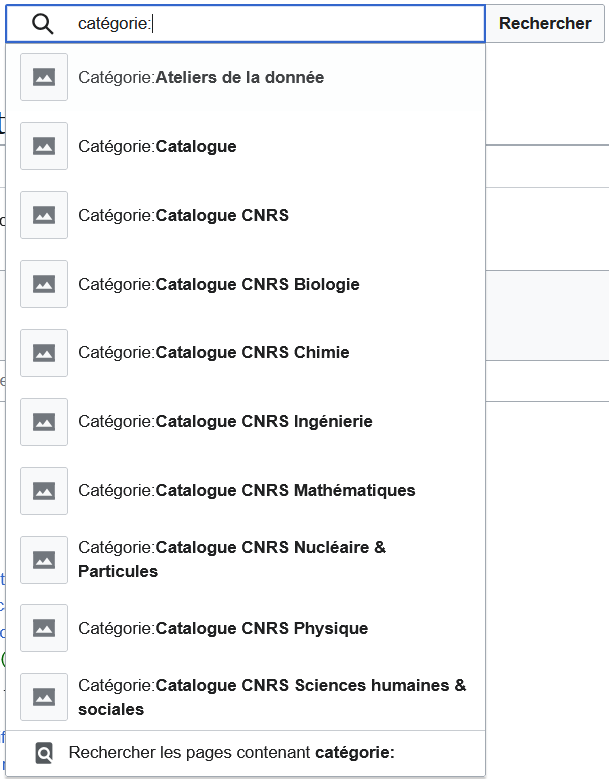
Task: Click thumbnail icon for Ateliers de la donnée
Action: coord(44,77)
